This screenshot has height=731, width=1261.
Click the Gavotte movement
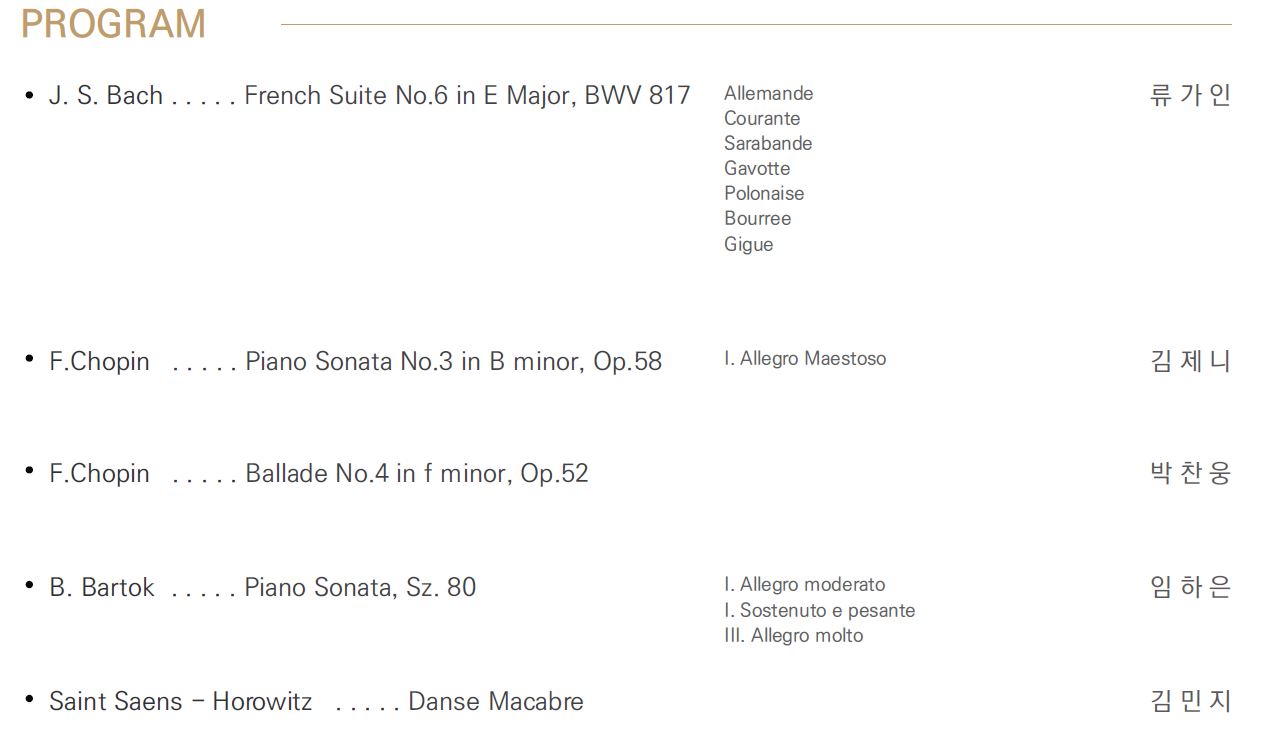[757, 168]
